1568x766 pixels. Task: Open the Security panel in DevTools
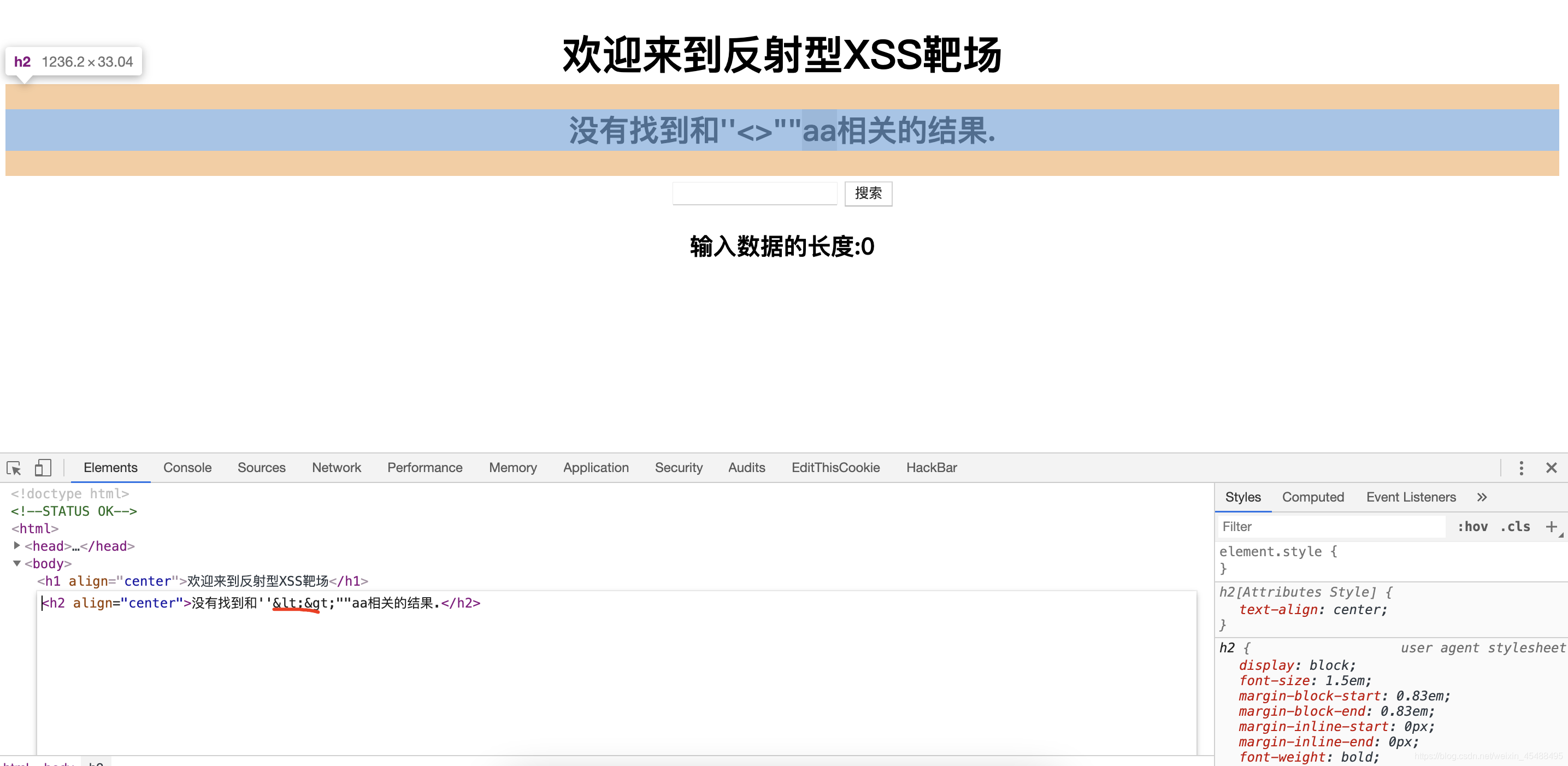tap(678, 468)
